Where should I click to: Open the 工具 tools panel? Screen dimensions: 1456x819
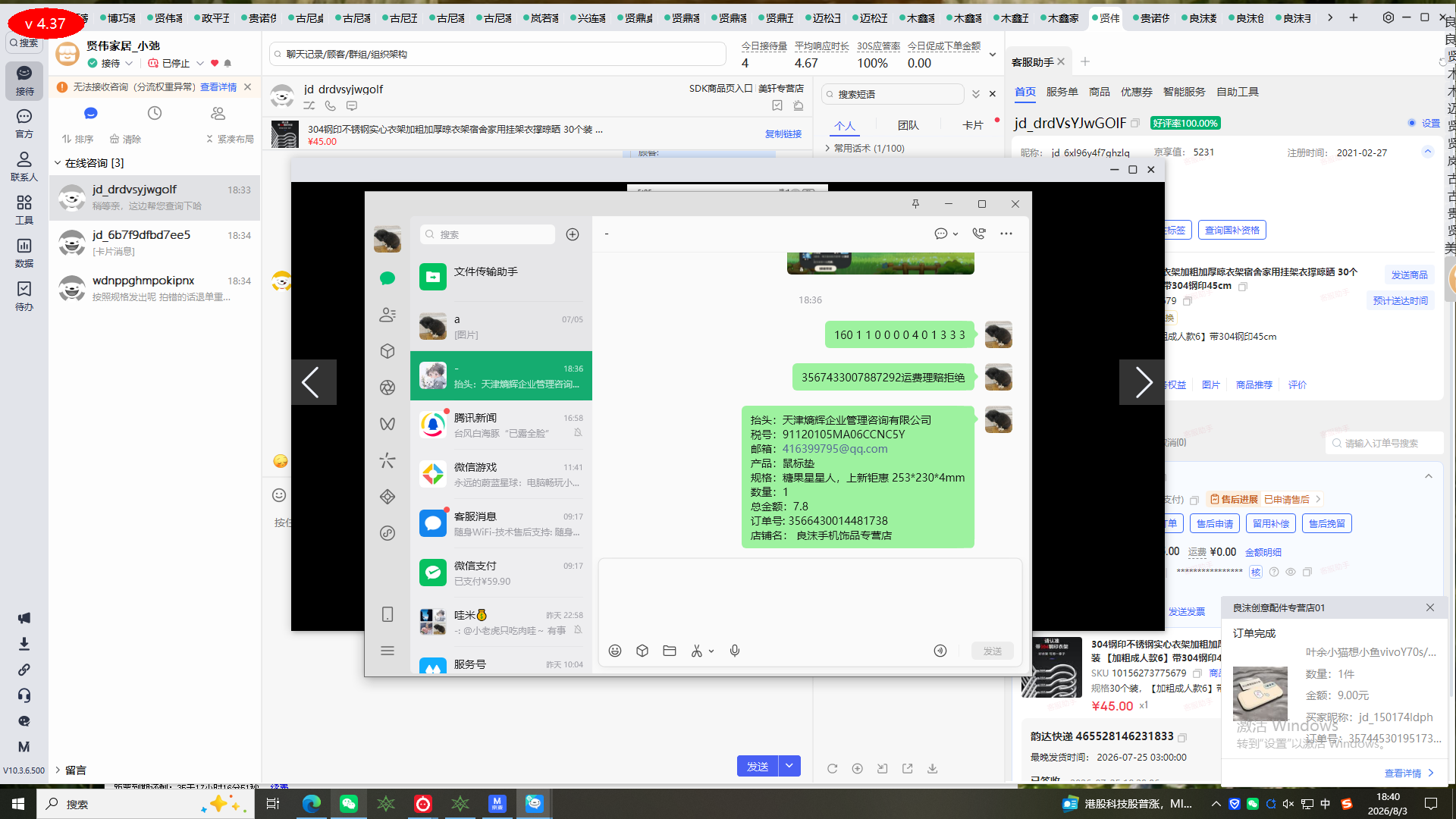pyautogui.click(x=24, y=210)
